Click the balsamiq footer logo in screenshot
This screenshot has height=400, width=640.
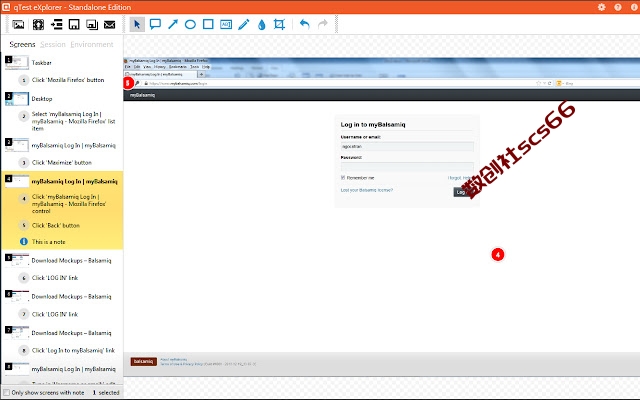[x=144, y=362]
